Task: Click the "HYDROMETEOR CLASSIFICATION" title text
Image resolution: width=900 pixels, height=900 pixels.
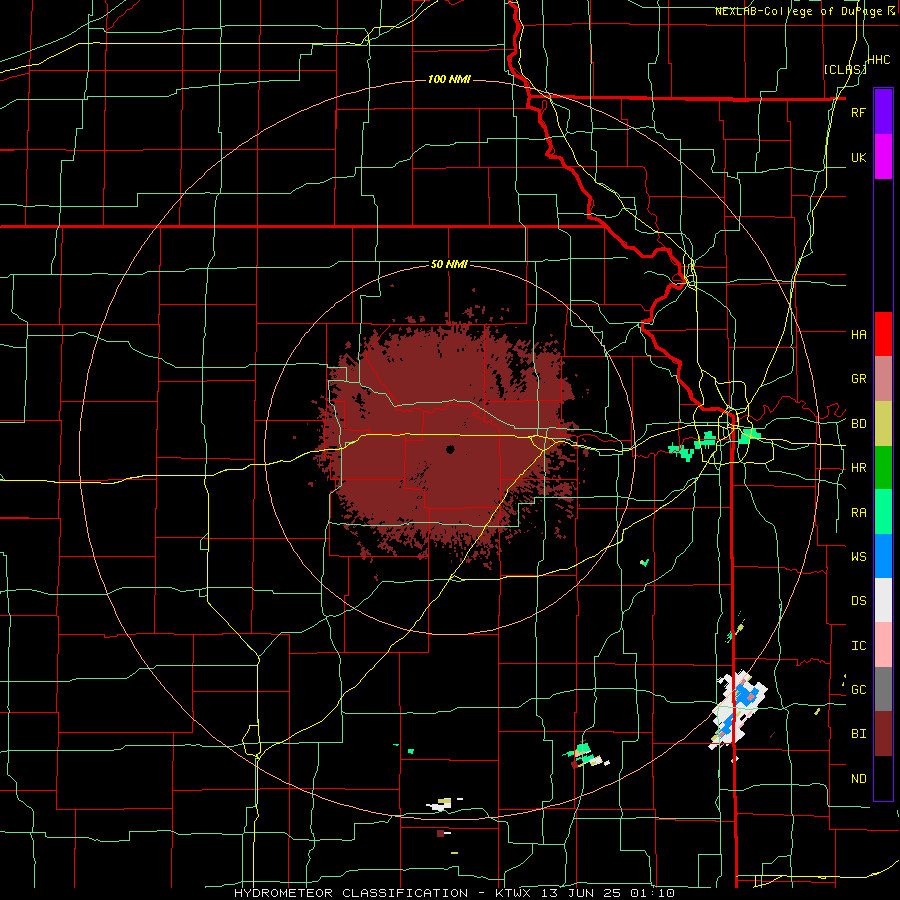Action: [x=351, y=893]
